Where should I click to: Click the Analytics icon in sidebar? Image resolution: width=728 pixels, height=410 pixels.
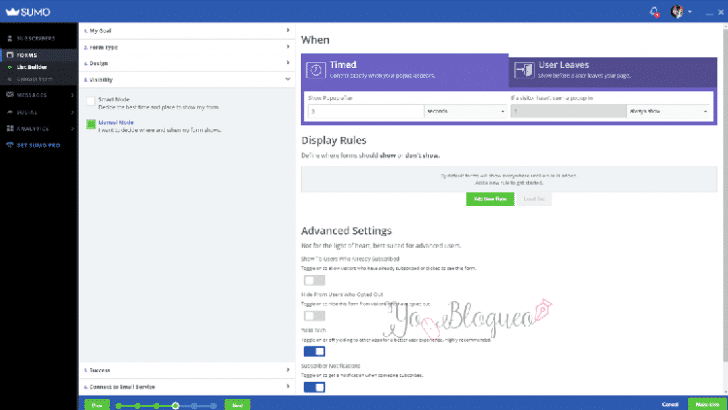(x=8, y=129)
